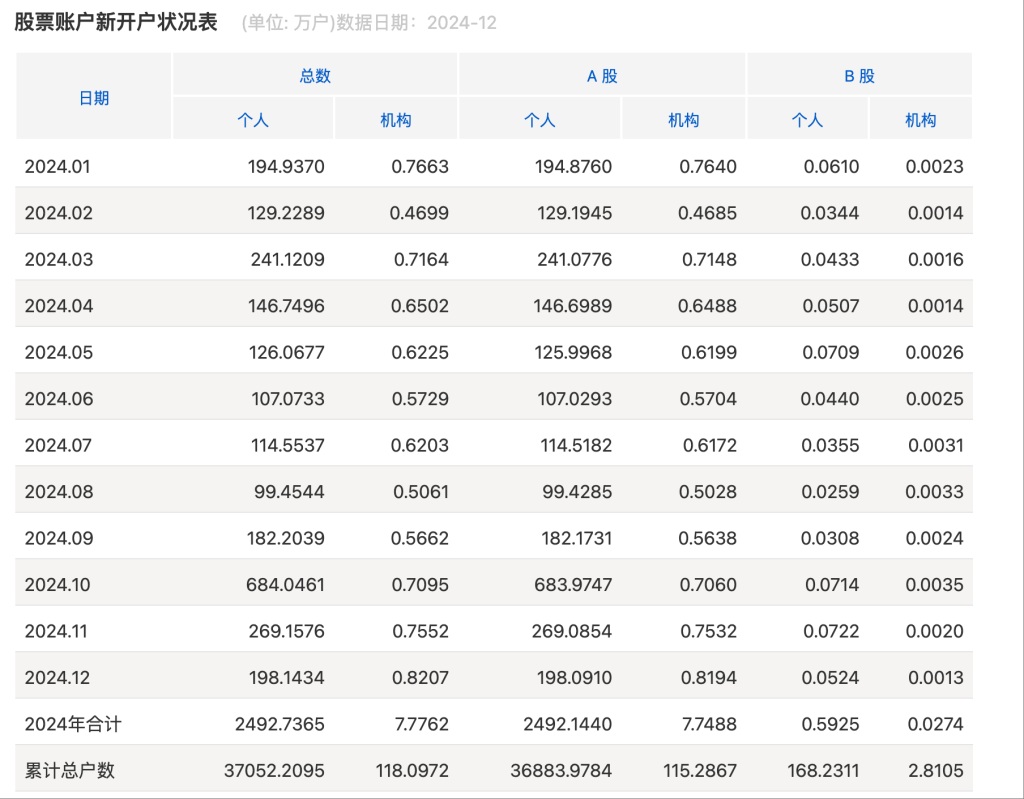
Task: Click the 2024.10 date row label
Action: [x=58, y=585]
